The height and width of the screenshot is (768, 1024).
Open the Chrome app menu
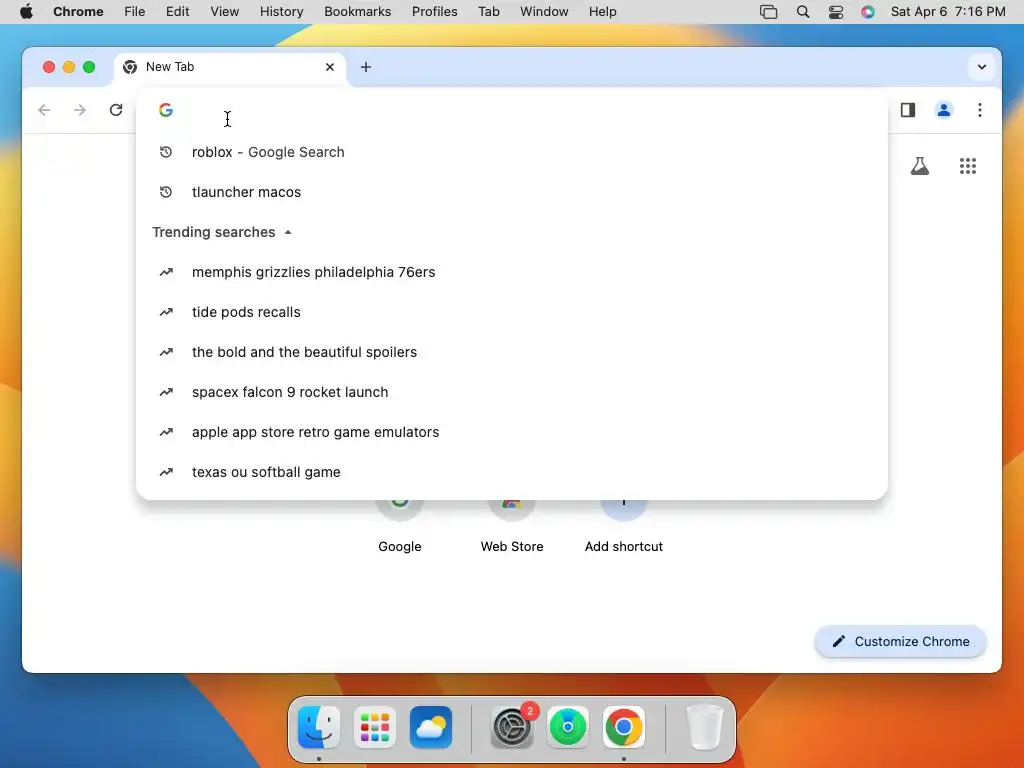point(78,12)
